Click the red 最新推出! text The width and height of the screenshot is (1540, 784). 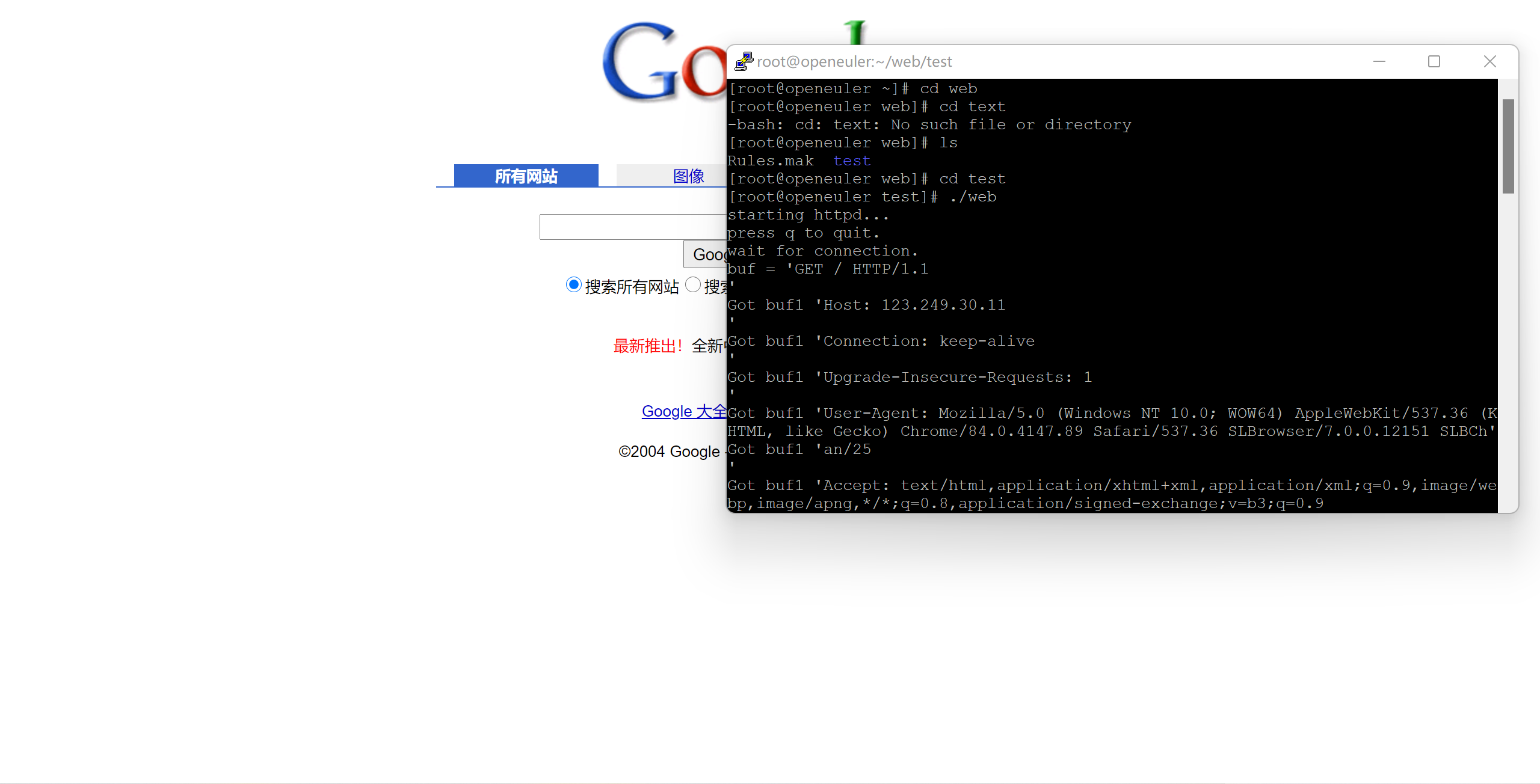648,346
